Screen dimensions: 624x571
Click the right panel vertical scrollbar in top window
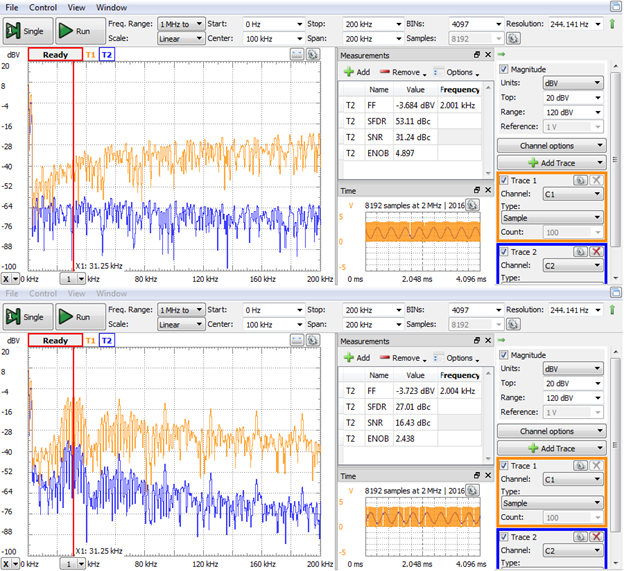[x=615, y=159]
